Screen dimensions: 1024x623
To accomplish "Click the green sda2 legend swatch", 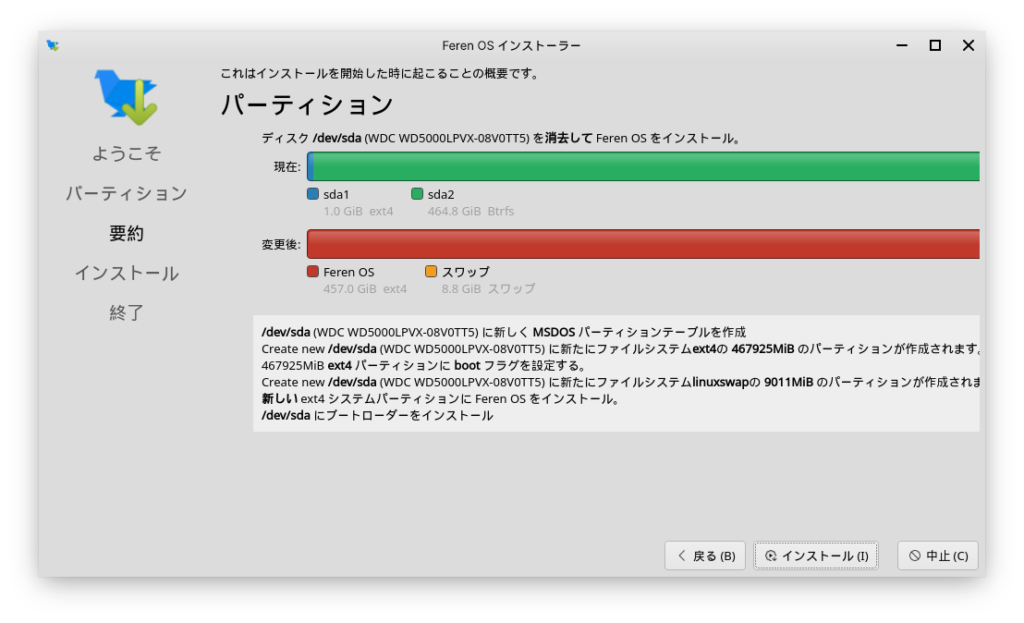I will coord(417,194).
